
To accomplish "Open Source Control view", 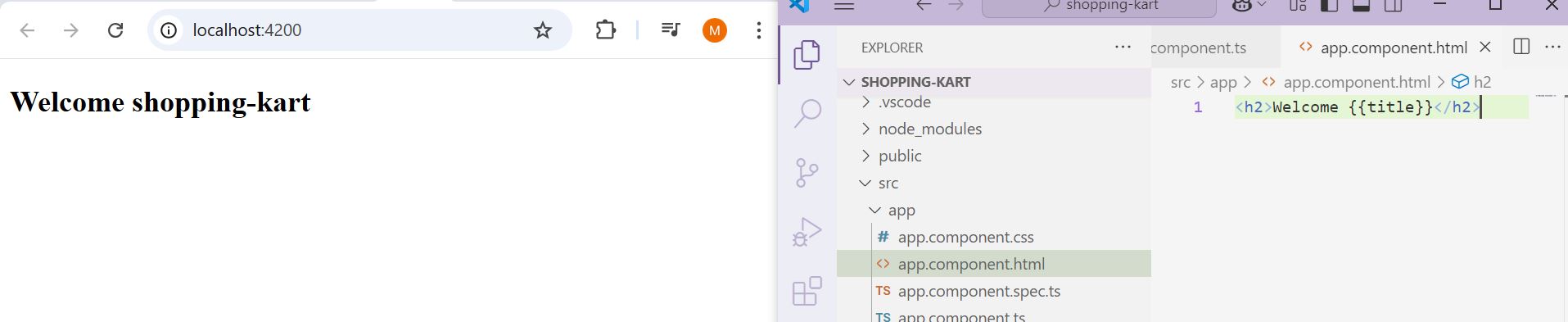I will 807,173.
